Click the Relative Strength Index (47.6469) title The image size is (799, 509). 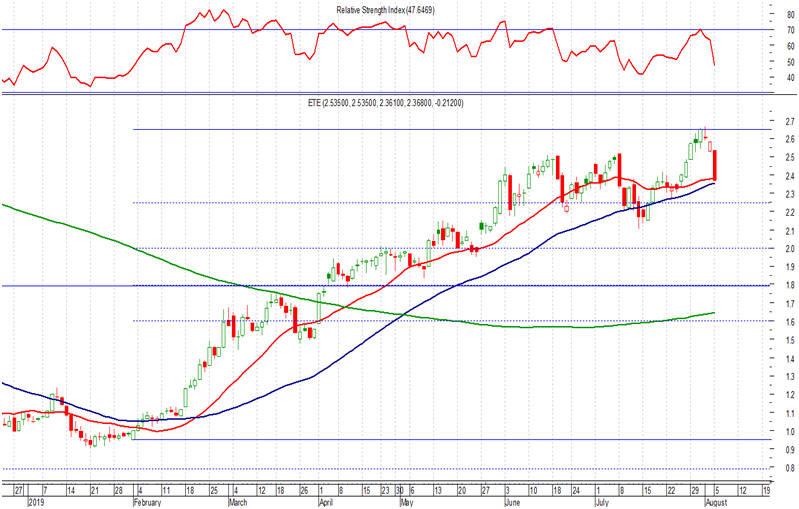pos(385,10)
